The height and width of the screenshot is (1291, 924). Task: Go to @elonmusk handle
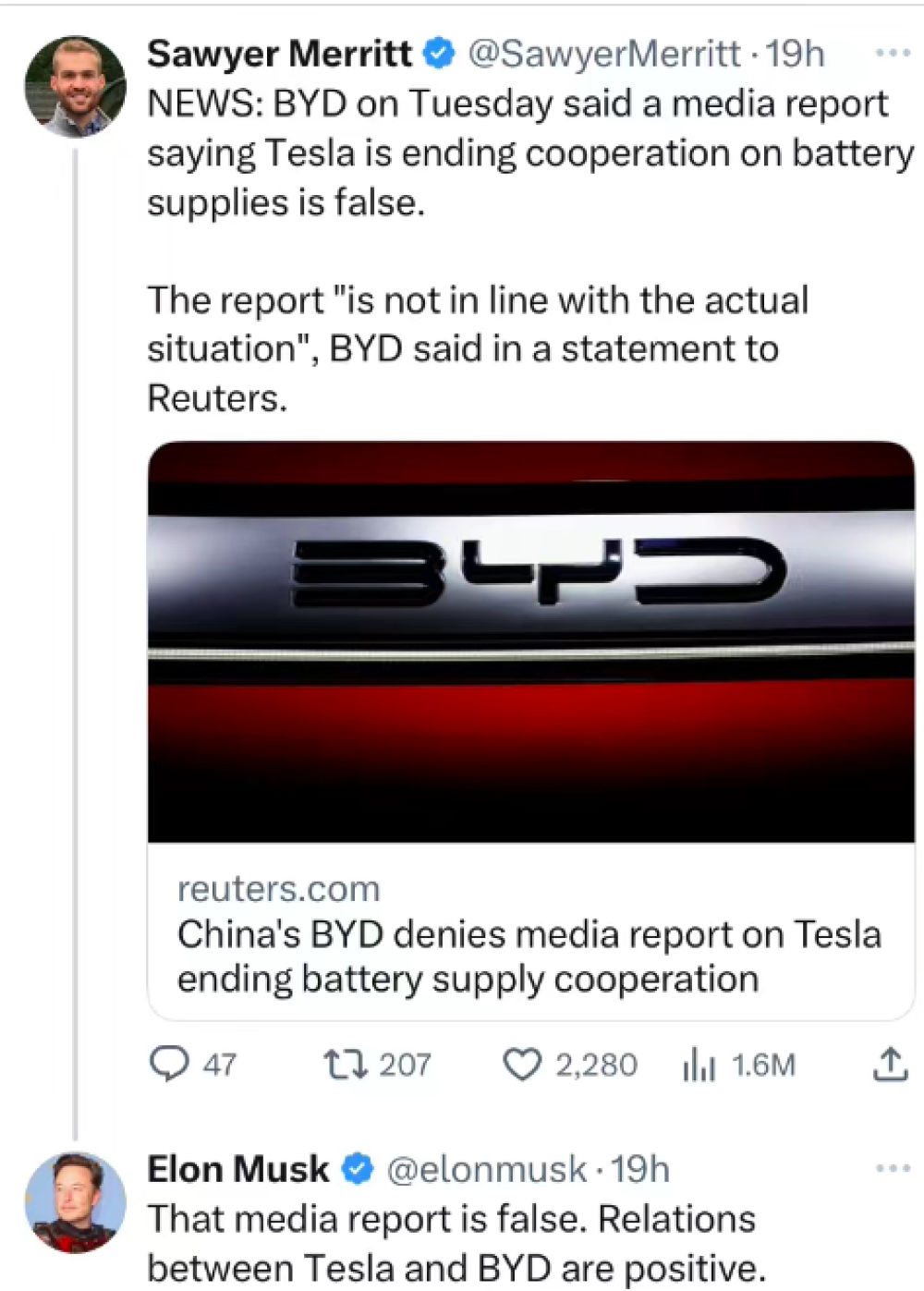click(487, 1169)
